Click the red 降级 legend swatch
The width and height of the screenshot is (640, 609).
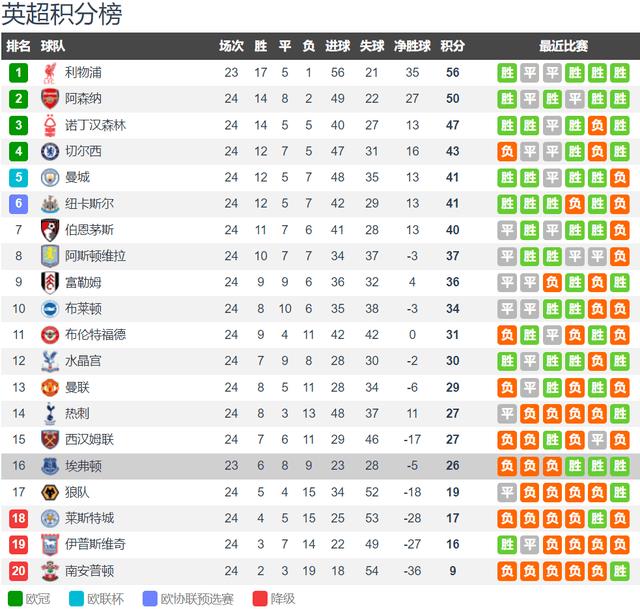point(260,599)
